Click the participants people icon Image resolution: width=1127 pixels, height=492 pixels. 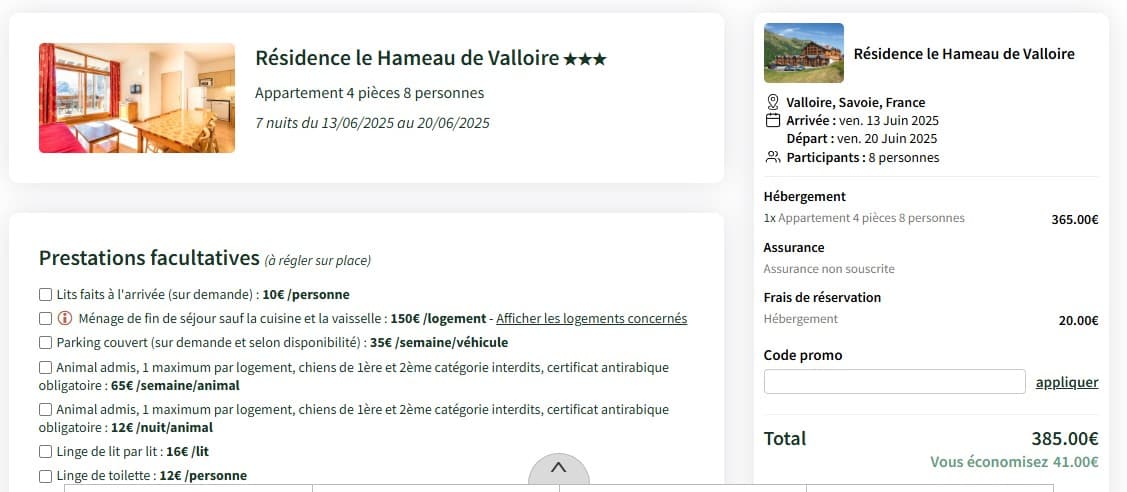click(x=772, y=157)
